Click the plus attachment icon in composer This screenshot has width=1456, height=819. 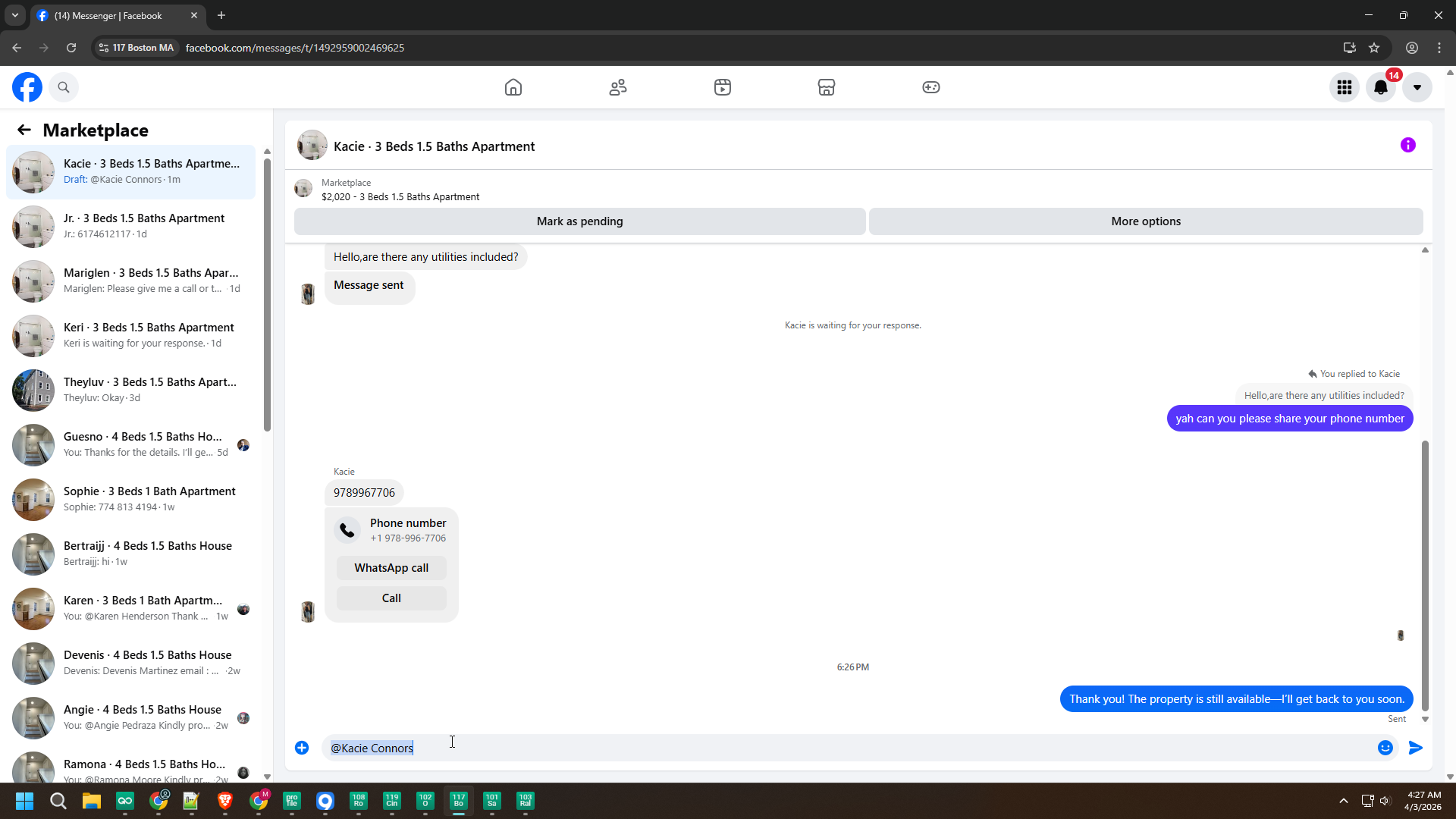[302, 748]
